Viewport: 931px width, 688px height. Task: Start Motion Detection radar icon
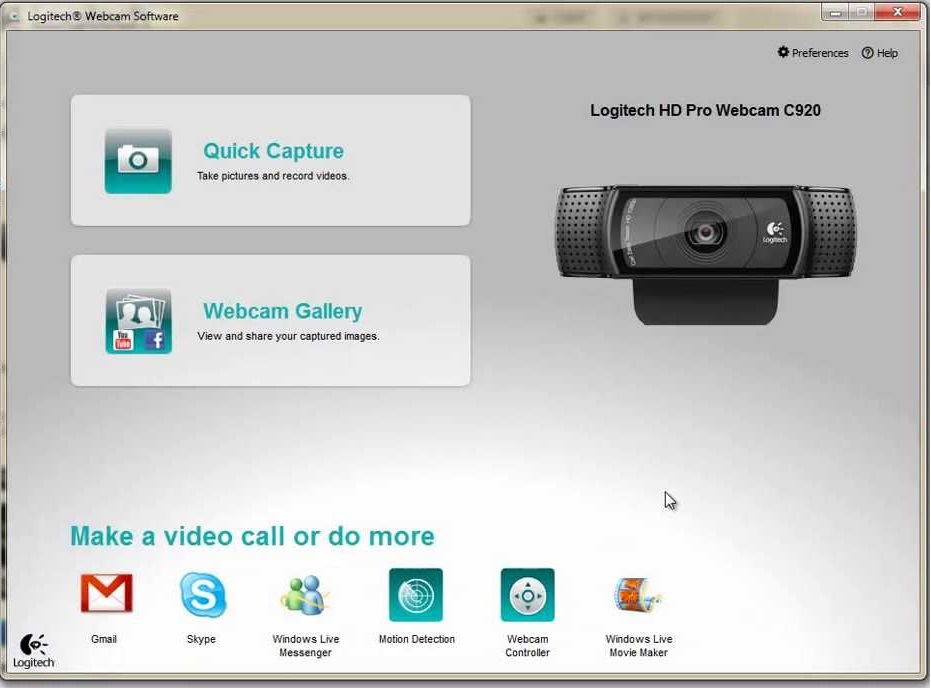click(x=416, y=595)
